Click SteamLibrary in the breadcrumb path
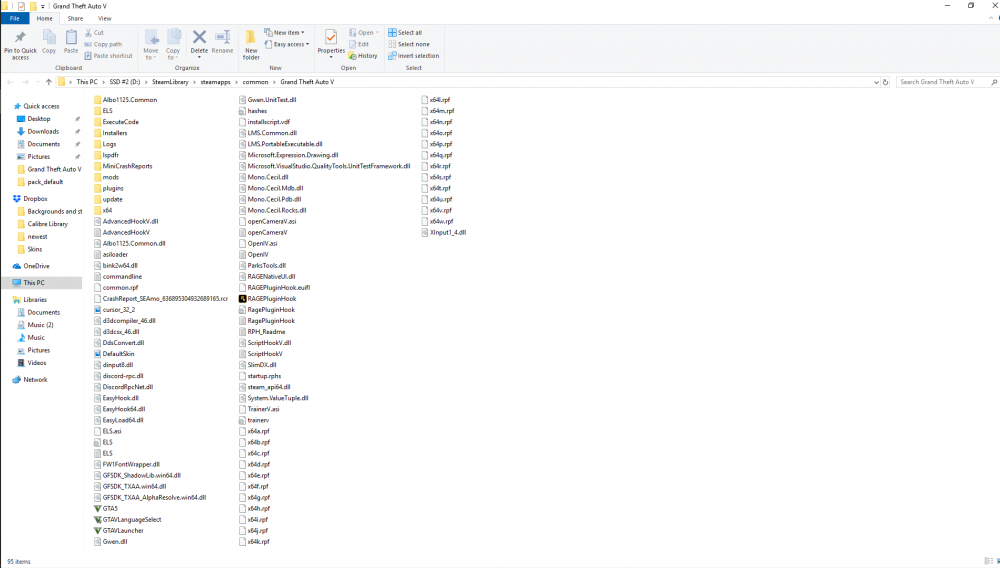 pyautogui.click(x=170, y=82)
